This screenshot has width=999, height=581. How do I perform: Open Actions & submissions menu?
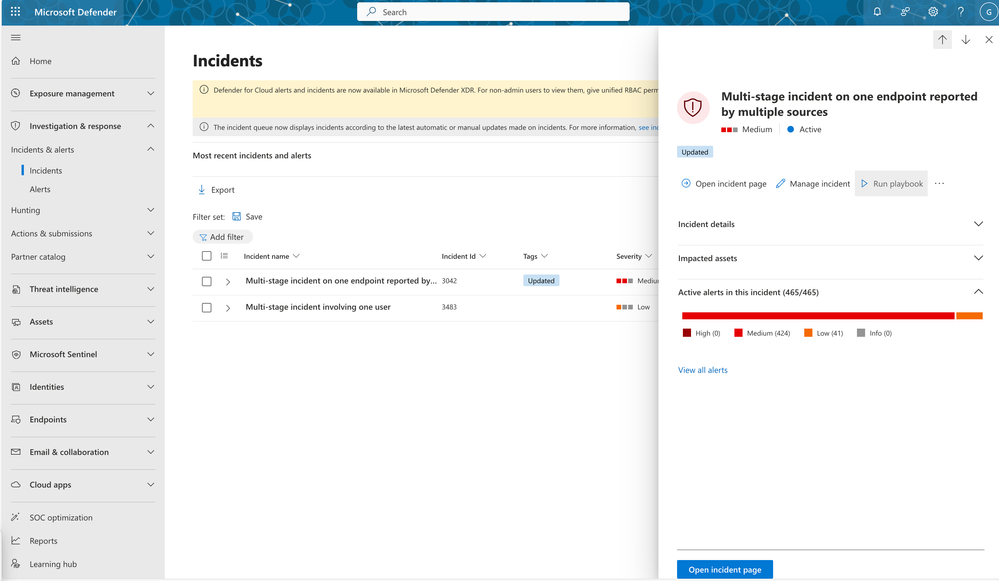tap(83, 233)
